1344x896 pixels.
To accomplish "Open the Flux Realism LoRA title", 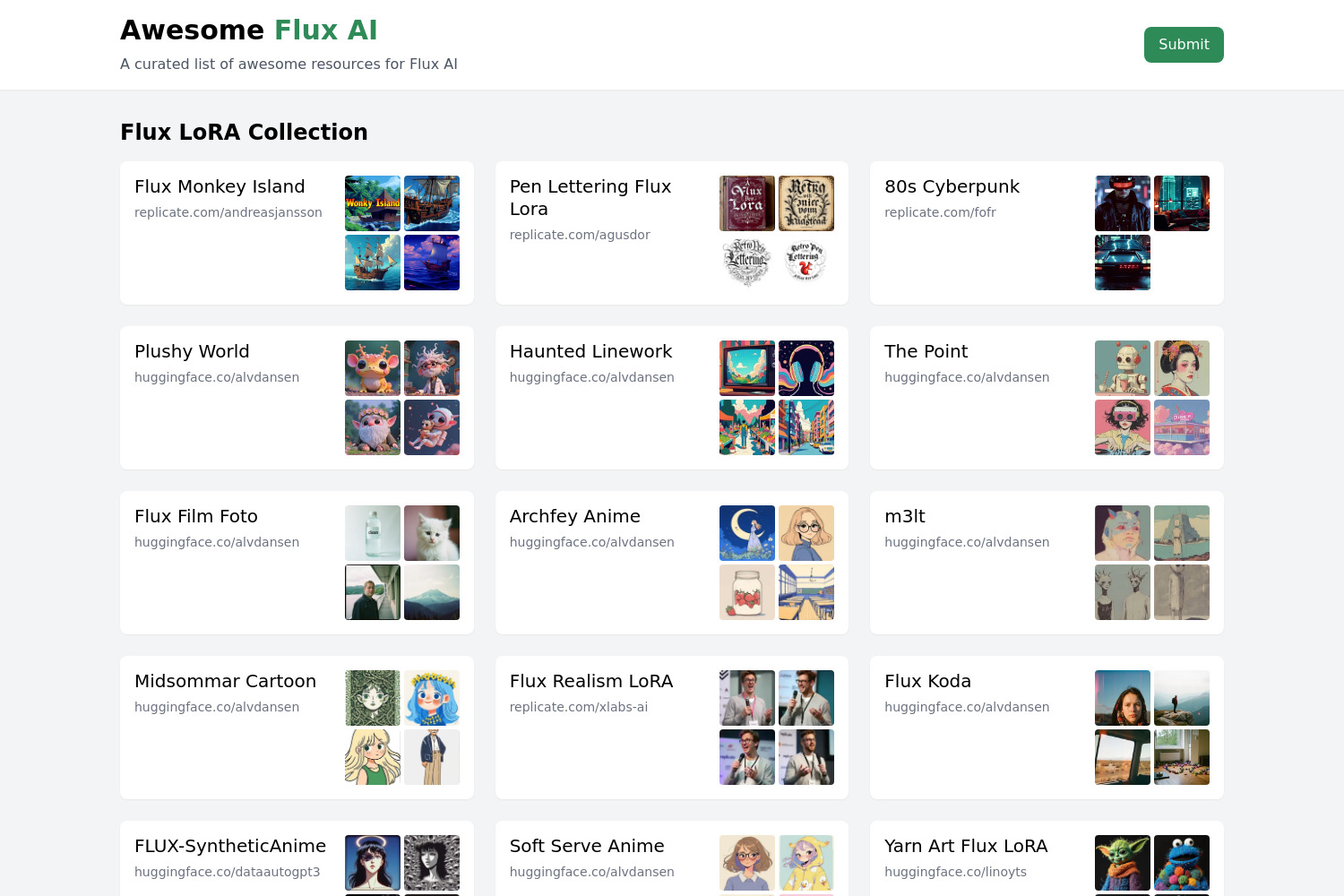I will coord(591,681).
